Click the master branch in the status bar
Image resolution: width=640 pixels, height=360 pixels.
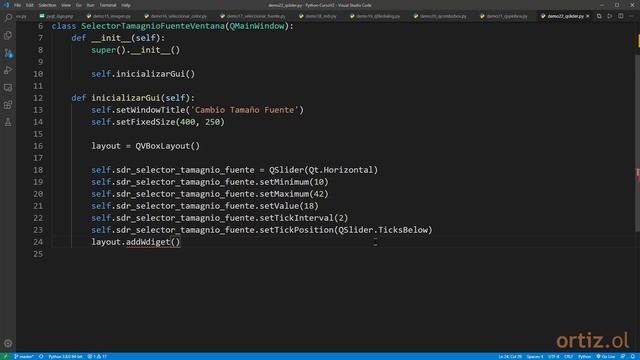(x=24, y=356)
